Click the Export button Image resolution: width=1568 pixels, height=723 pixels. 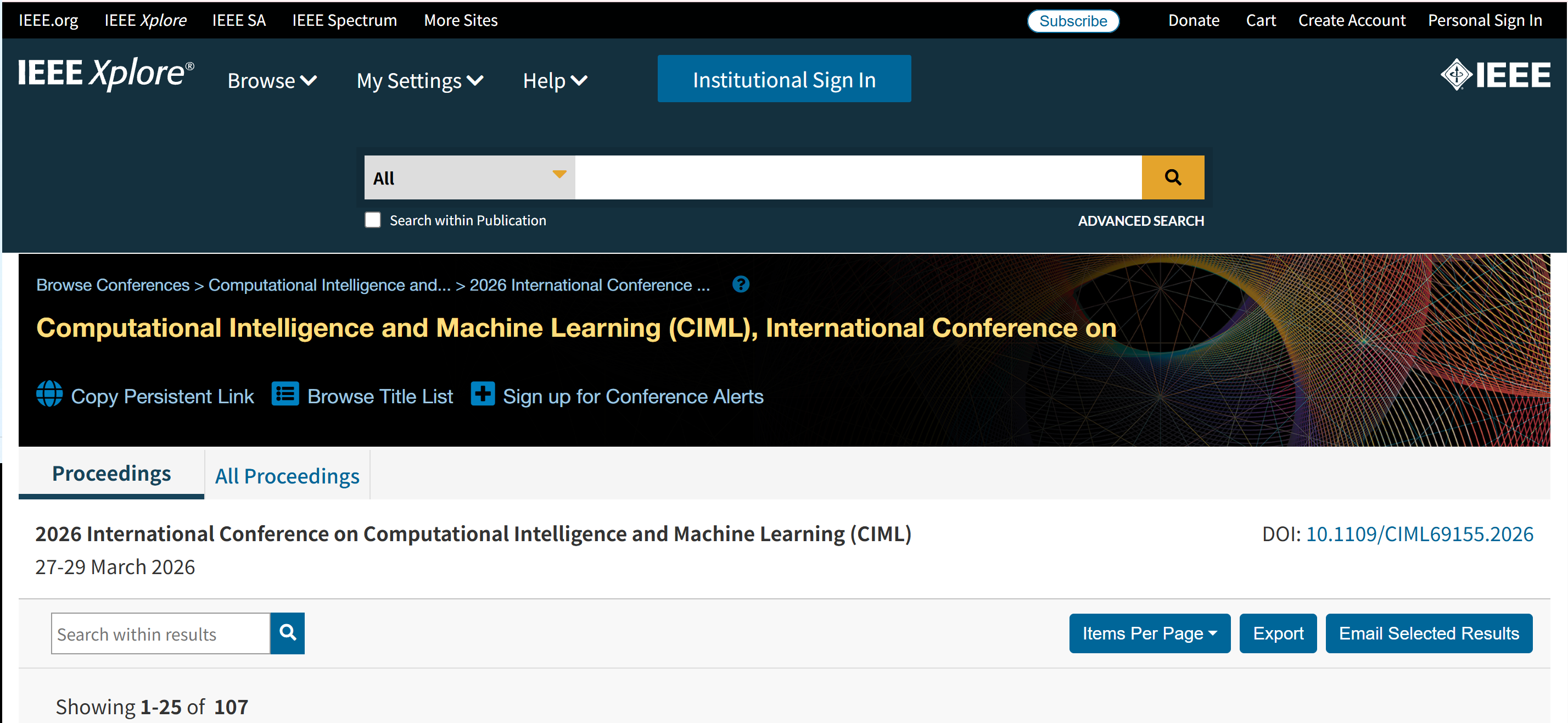pyautogui.click(x=1278, y=633)
